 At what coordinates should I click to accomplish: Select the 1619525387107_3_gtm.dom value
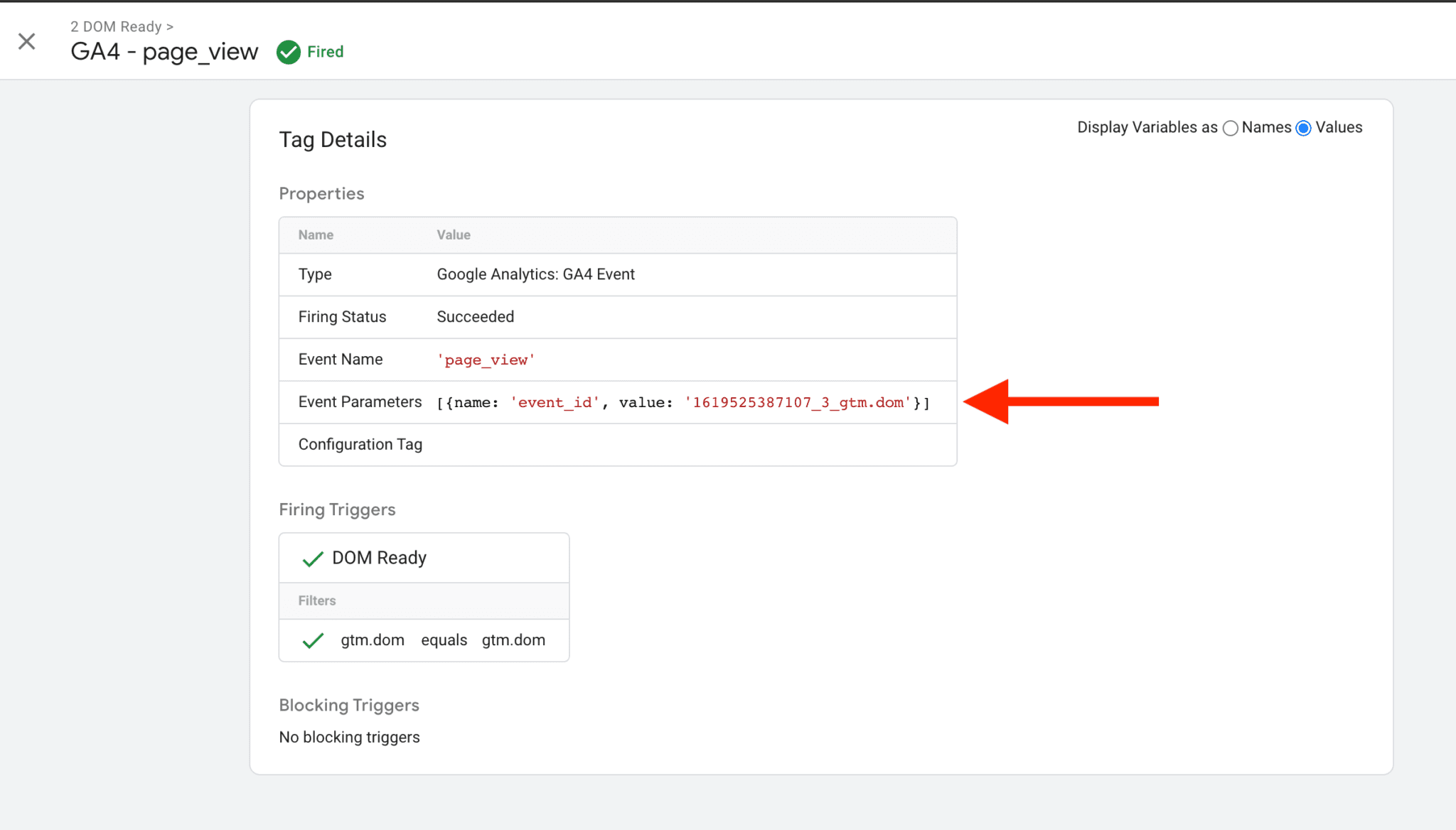[x=798, y=403]
